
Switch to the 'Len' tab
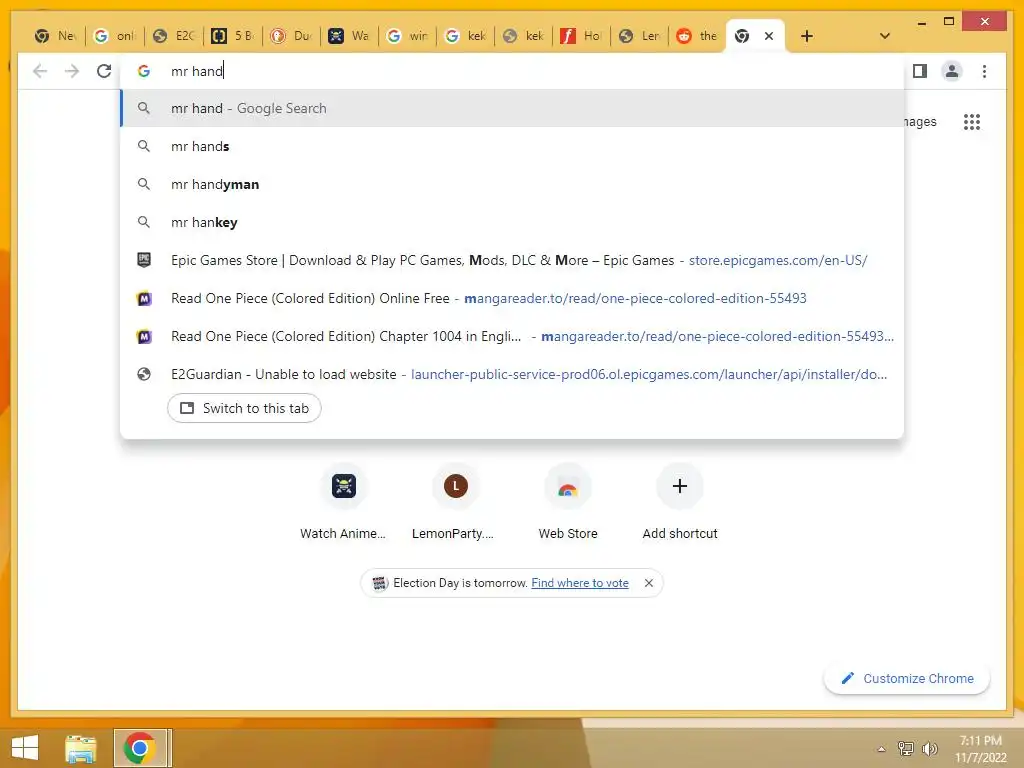pyautogui.click(x=639, y=36)
